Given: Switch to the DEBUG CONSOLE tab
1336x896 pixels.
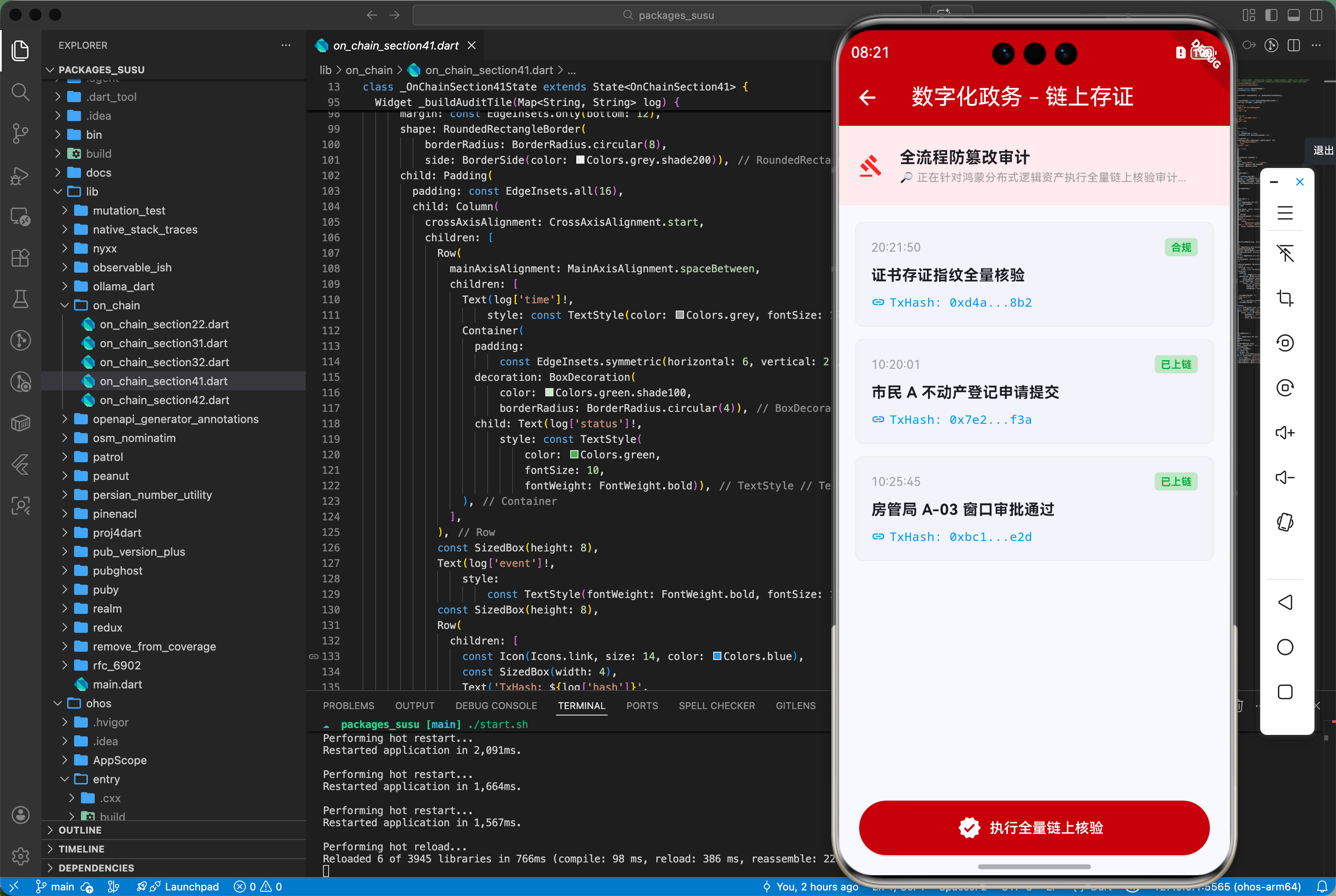Looking at the screenshot, I should (495, 706).
